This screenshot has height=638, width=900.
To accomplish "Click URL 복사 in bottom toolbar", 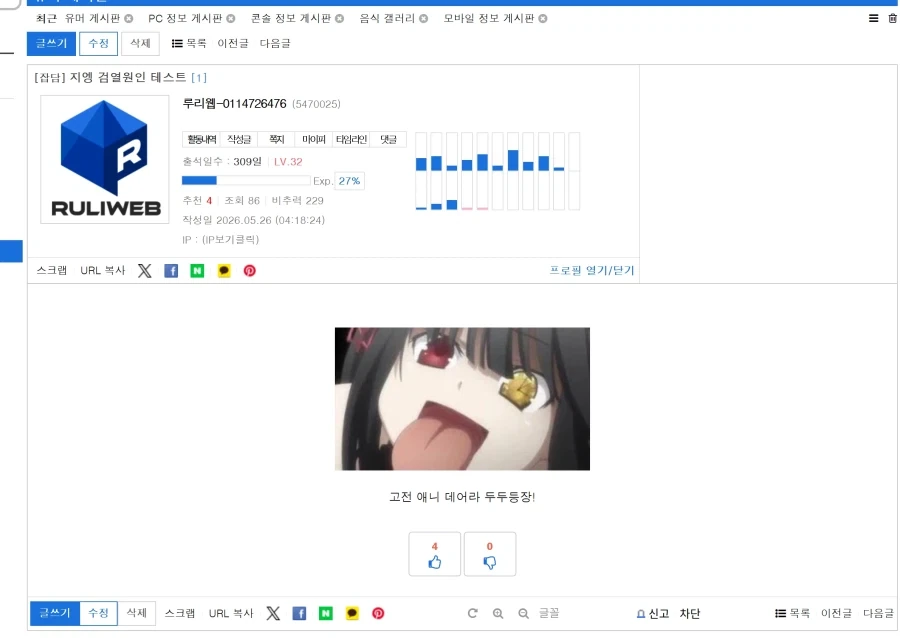I will (231, 613).
